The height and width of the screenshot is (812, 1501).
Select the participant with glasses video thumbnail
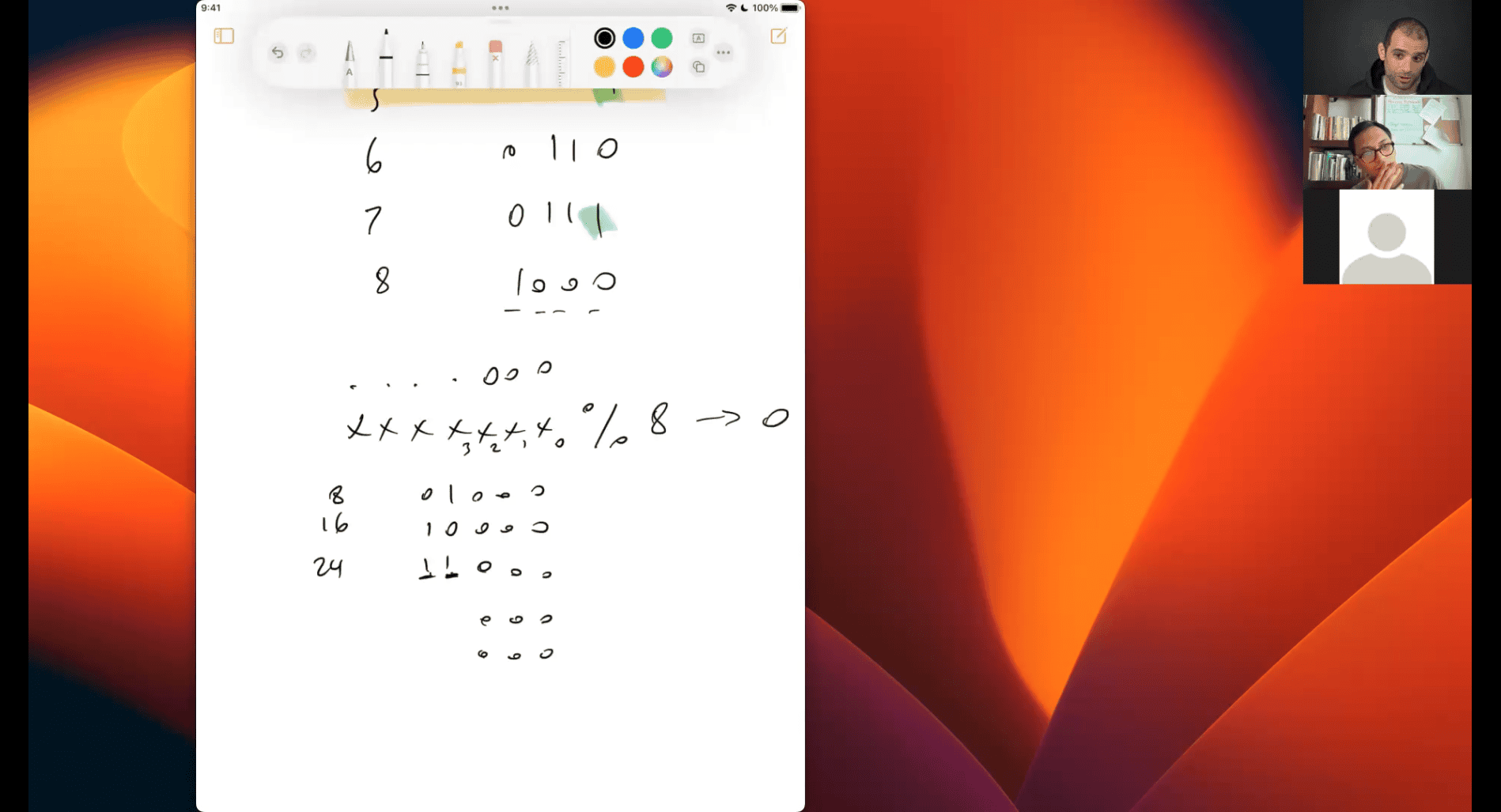click(x=1387, y=142)
